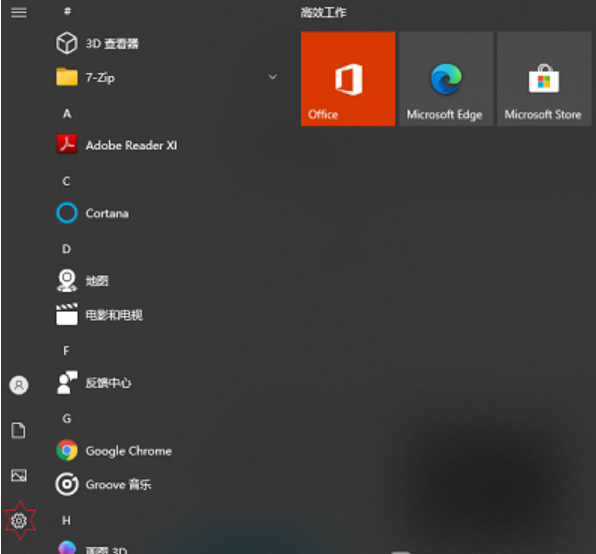The width and height of the screenshot is (596, 554).
Task: Open the Microsoft Store tile
Action: click(x=544, y=79)
